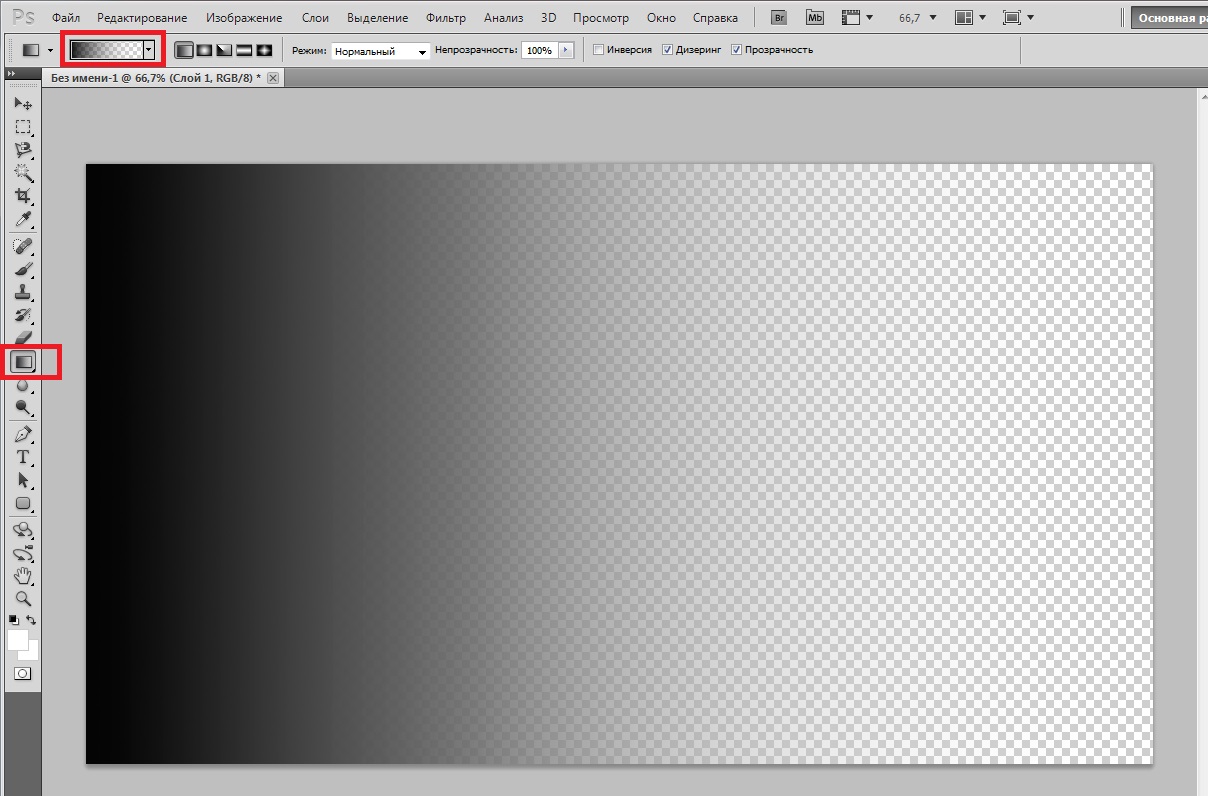Choose Reflected gradient style
This screenshot has height=796, width=1208.
tap(244, 50)
